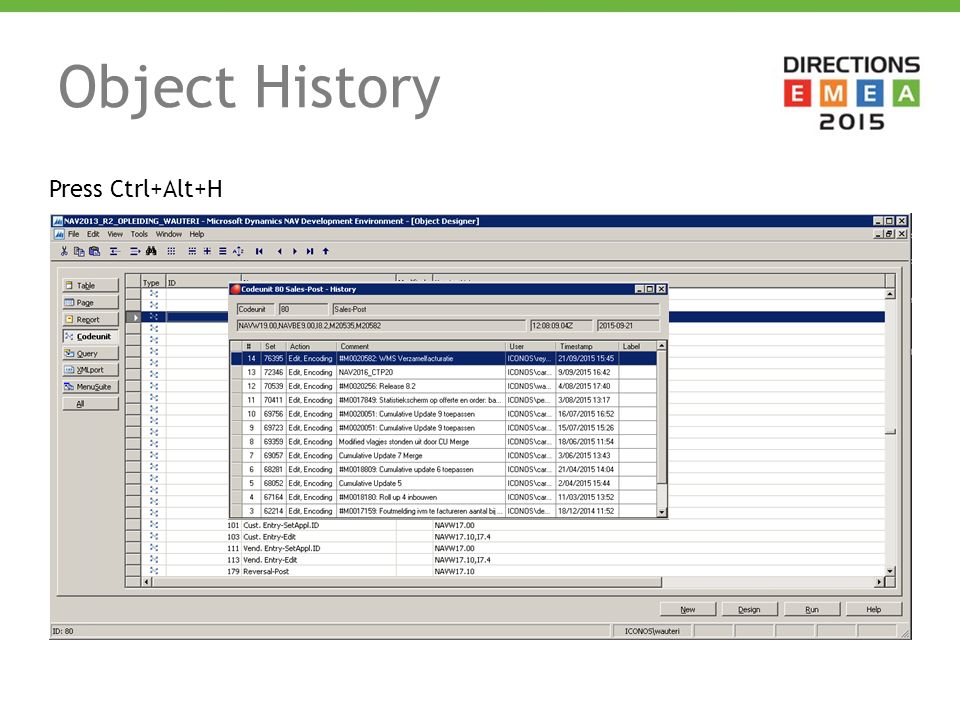Click the Sales-Post name field
This screenshot has height=720, width=960.
(x=495, y=309)
